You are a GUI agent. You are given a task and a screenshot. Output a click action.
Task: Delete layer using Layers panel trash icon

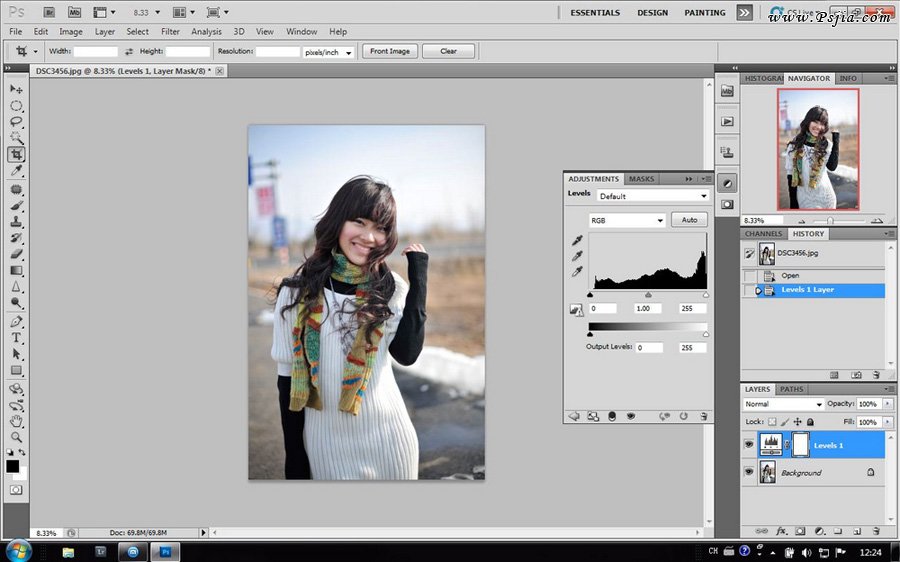pos(876,531)
